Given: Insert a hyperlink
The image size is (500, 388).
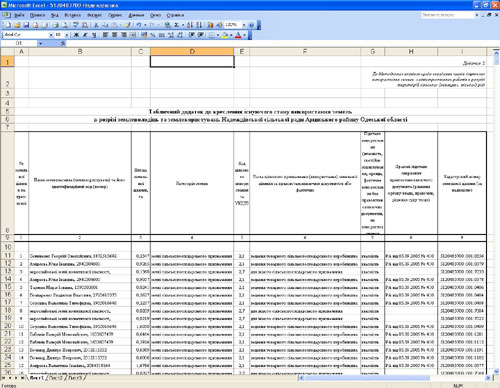Looking at the screenshot, I should [167, 25].
